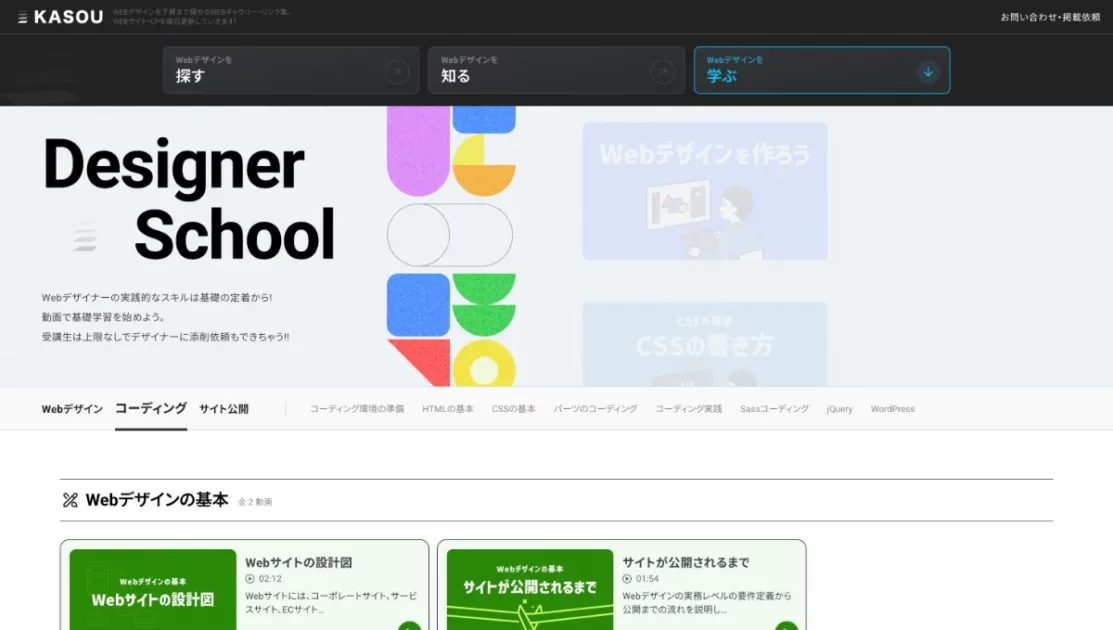The height and width of the screenshot is (630, 1113).
Task: Click the arrow icon on 探す card
Action: [397, 72]
